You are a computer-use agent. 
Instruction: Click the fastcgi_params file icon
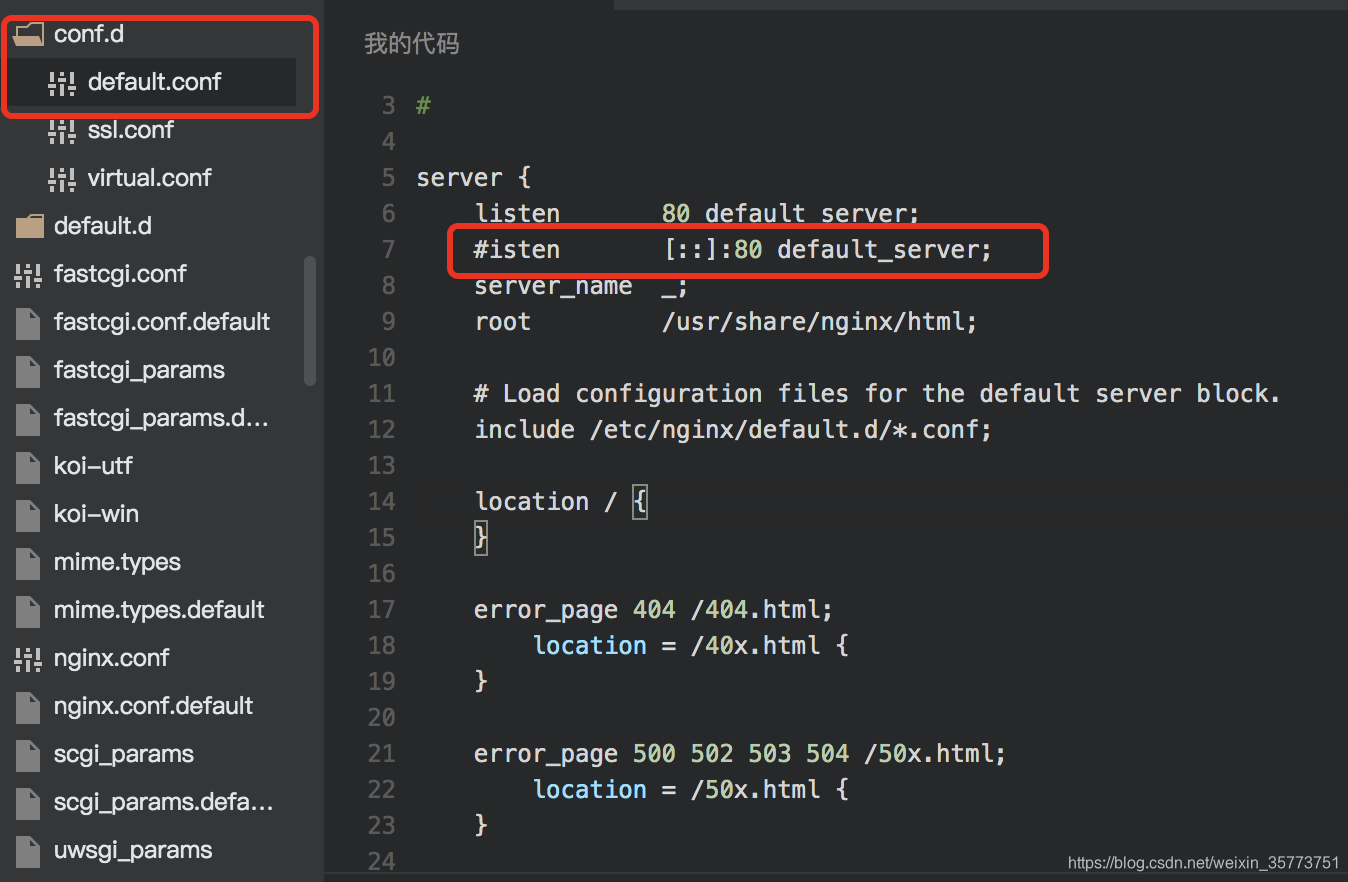click(x=28, y=370)
